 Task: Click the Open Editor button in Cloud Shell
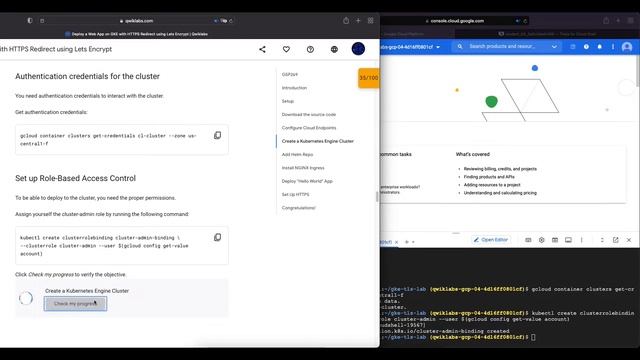tap(491, 240)
